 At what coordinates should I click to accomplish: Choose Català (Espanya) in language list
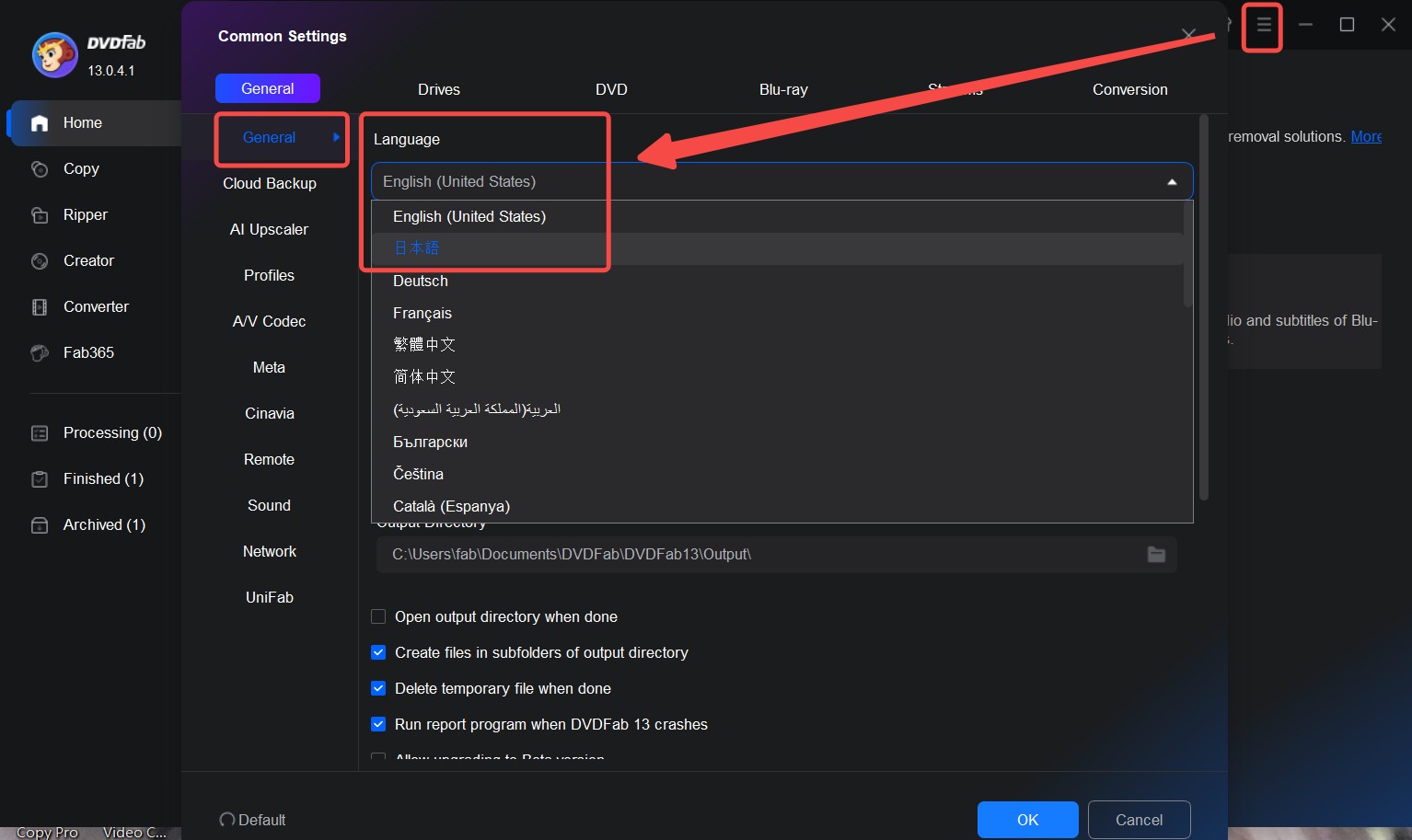[777, 506]
